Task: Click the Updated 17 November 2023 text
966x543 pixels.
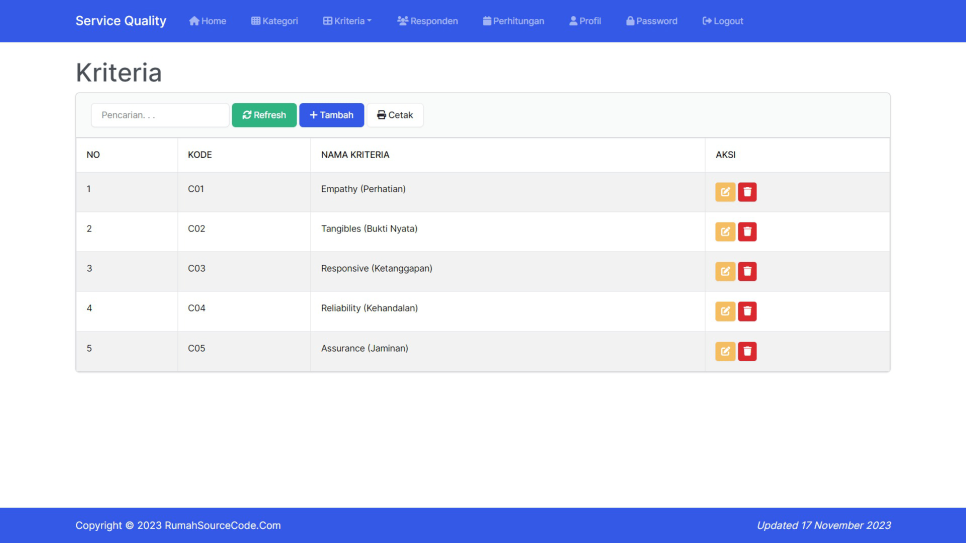Action: coord(824,526)
